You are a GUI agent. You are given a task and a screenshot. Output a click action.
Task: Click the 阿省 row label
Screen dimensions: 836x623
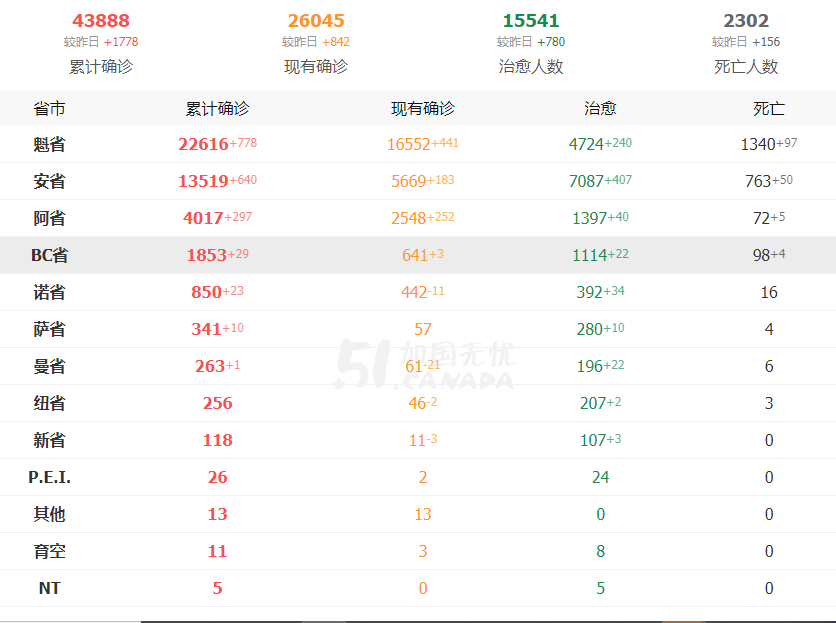tap(49, 218)
